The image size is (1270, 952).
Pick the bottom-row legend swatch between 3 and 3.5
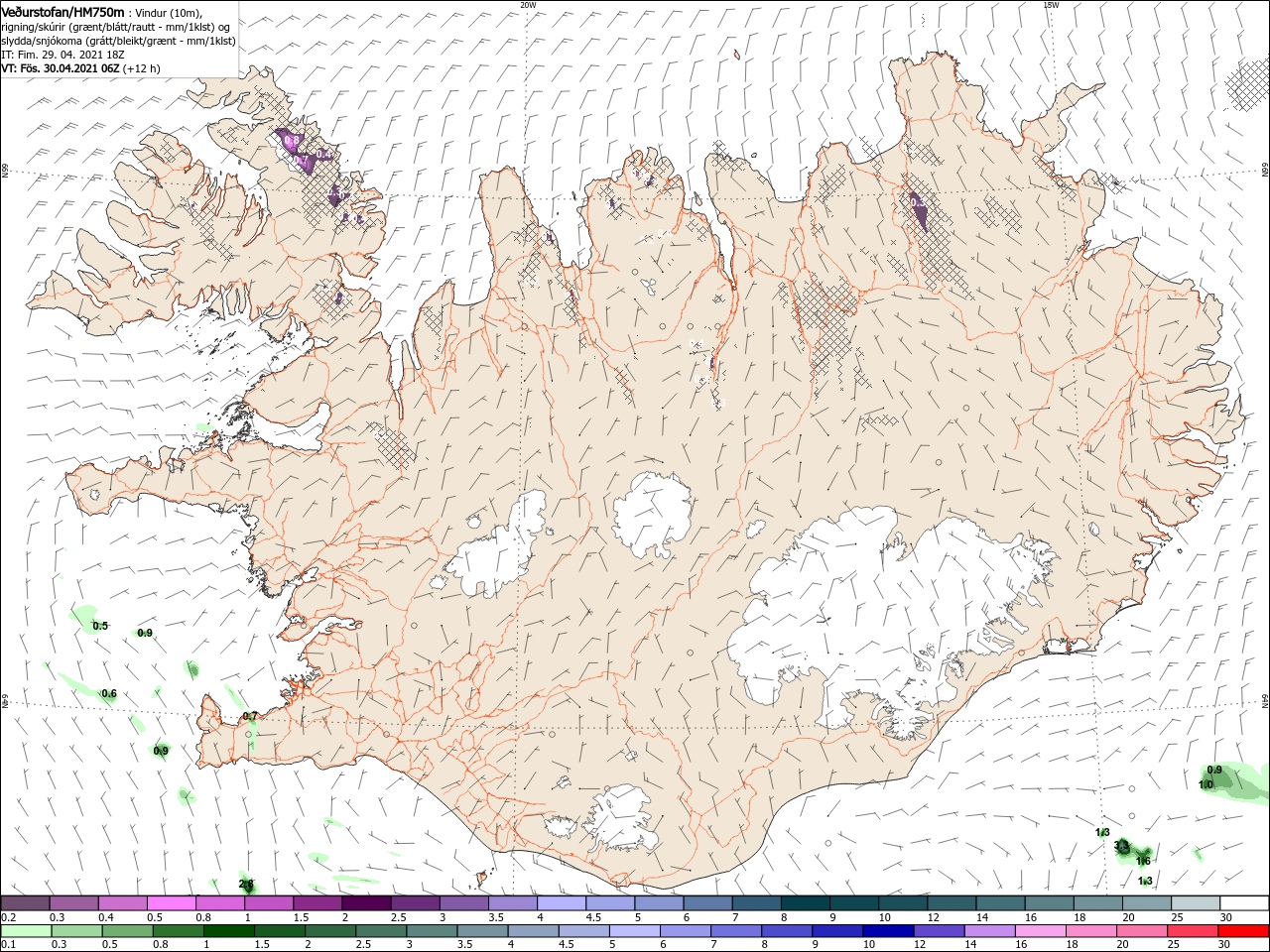pyautogui.click(x=433, y=931)
